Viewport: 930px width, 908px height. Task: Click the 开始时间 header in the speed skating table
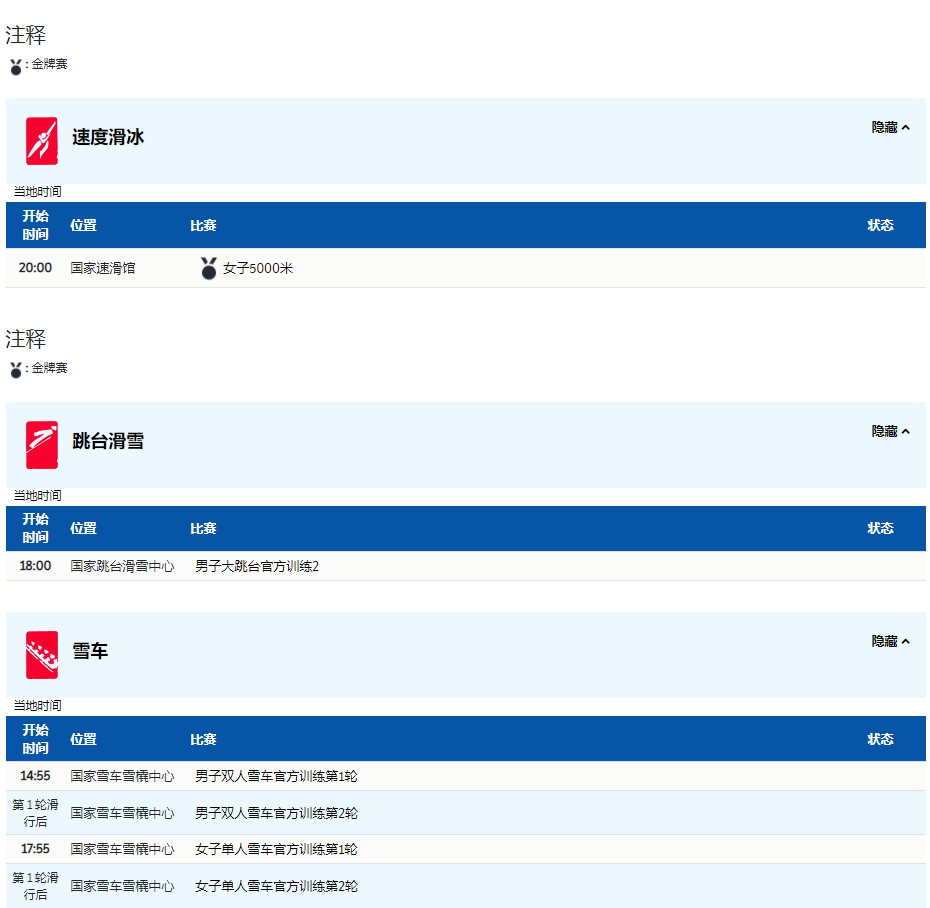35,225
